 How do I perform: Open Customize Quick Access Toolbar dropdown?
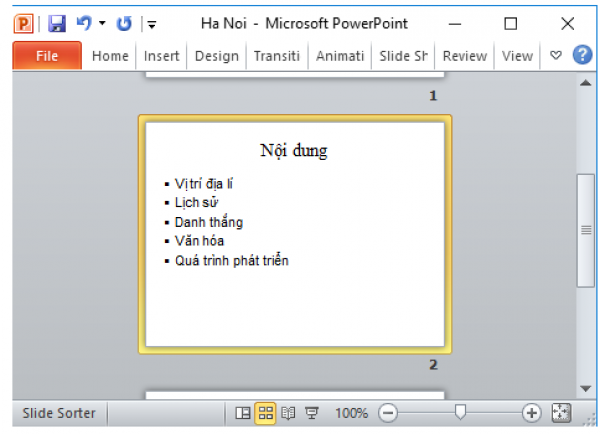coord(151,23)
